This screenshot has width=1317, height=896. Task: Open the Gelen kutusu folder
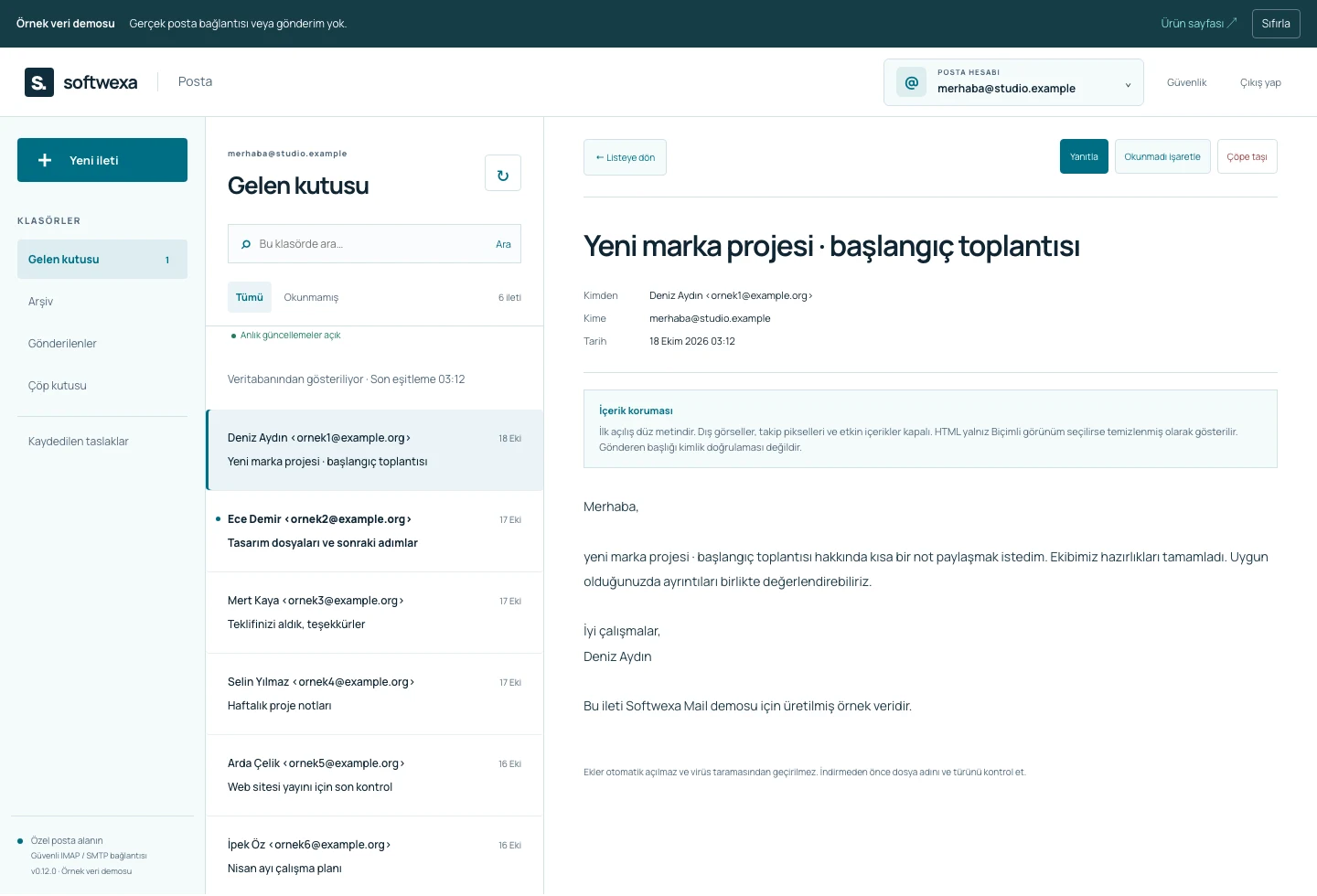[102, 260]
